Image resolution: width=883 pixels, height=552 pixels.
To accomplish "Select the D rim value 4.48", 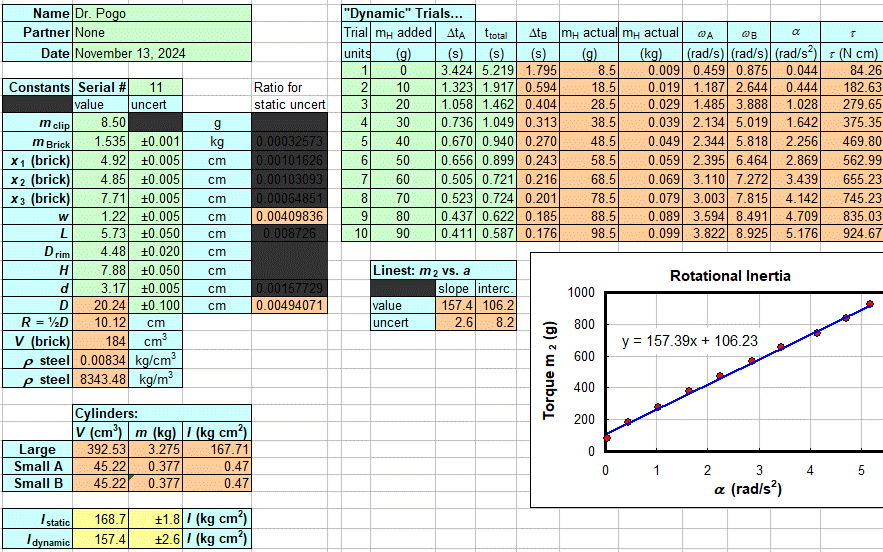I will (x=100, y=252).
